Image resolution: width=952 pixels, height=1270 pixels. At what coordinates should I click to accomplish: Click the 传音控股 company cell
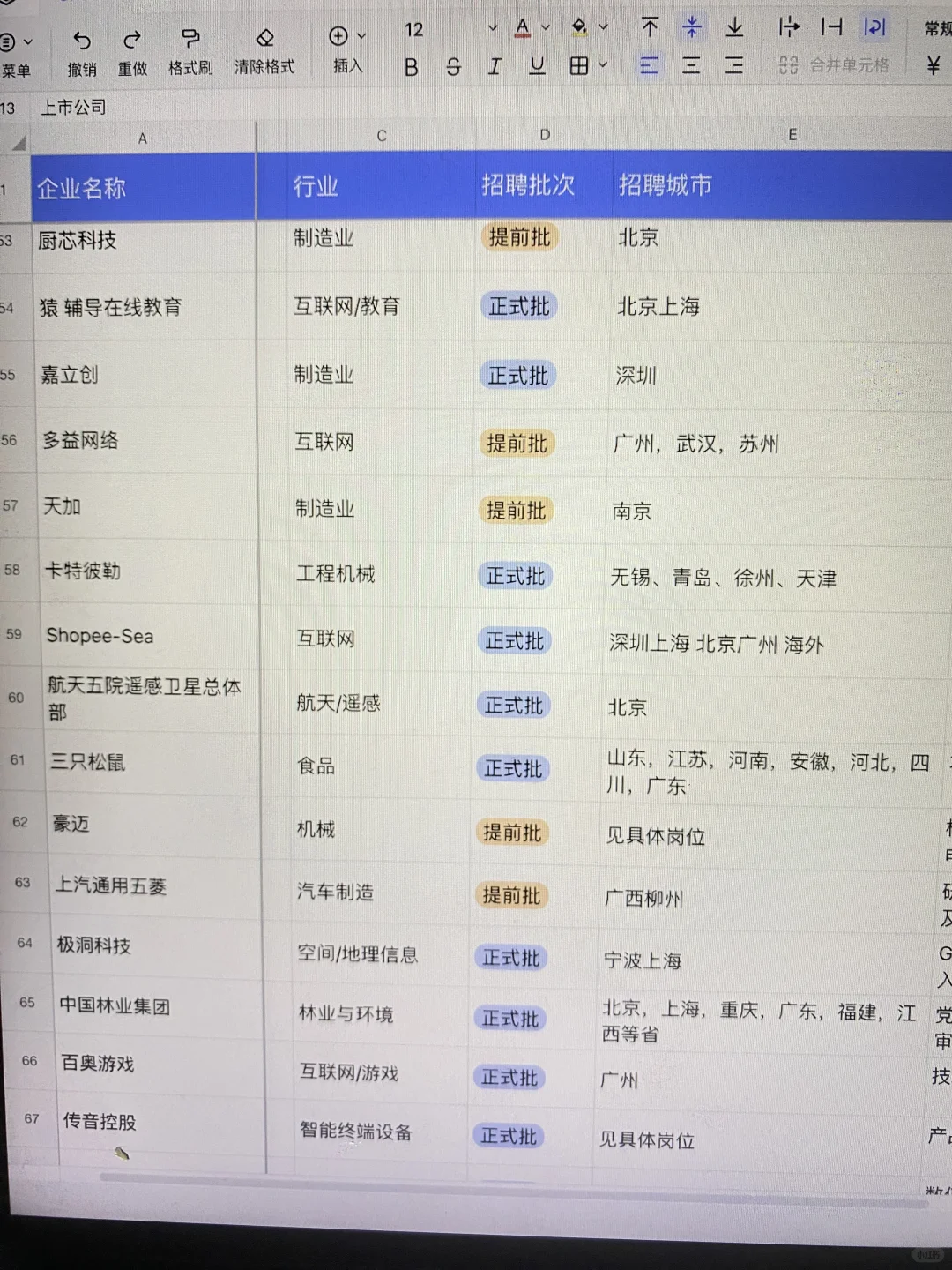point(160,1122)
